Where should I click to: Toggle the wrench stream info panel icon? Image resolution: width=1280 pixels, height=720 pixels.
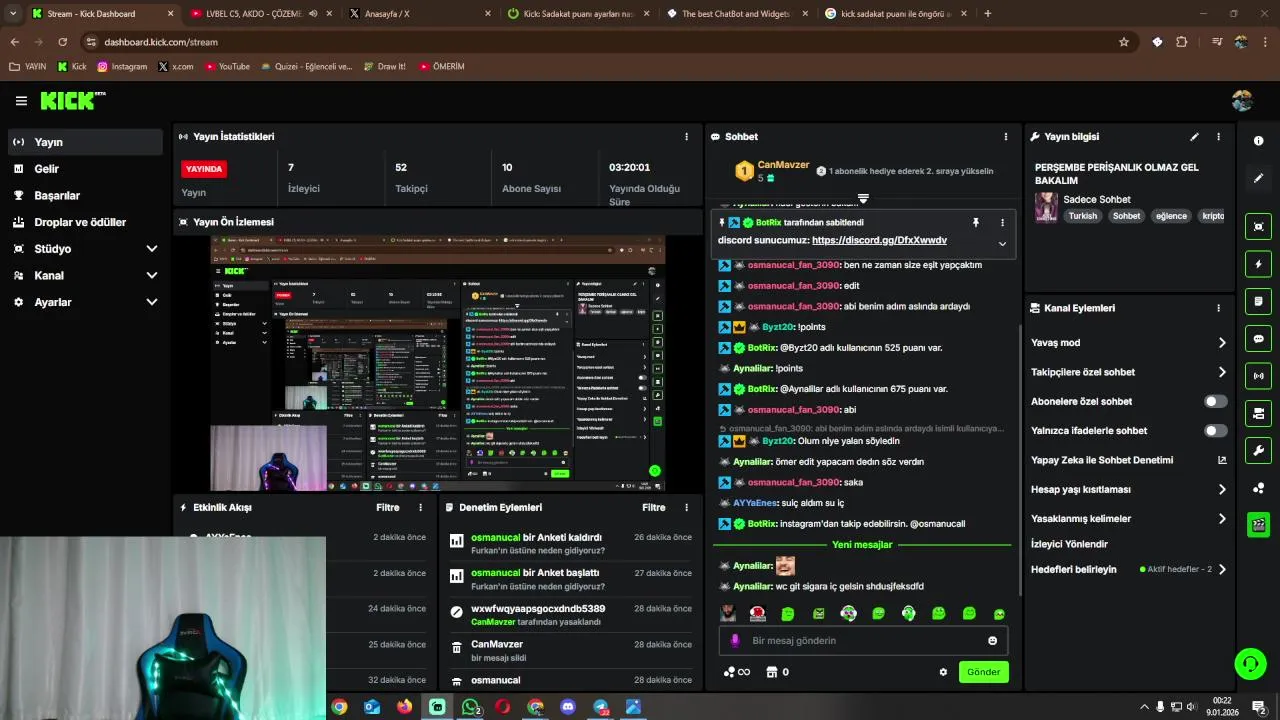coord(1258,450)
